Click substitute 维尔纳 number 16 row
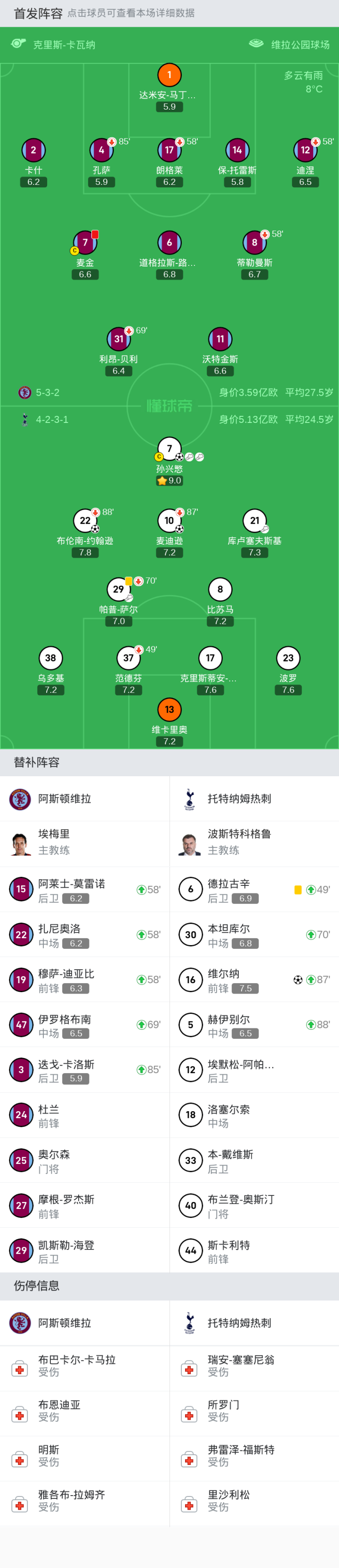Screen dimensions: 339x1568 (x=254, y=980)
